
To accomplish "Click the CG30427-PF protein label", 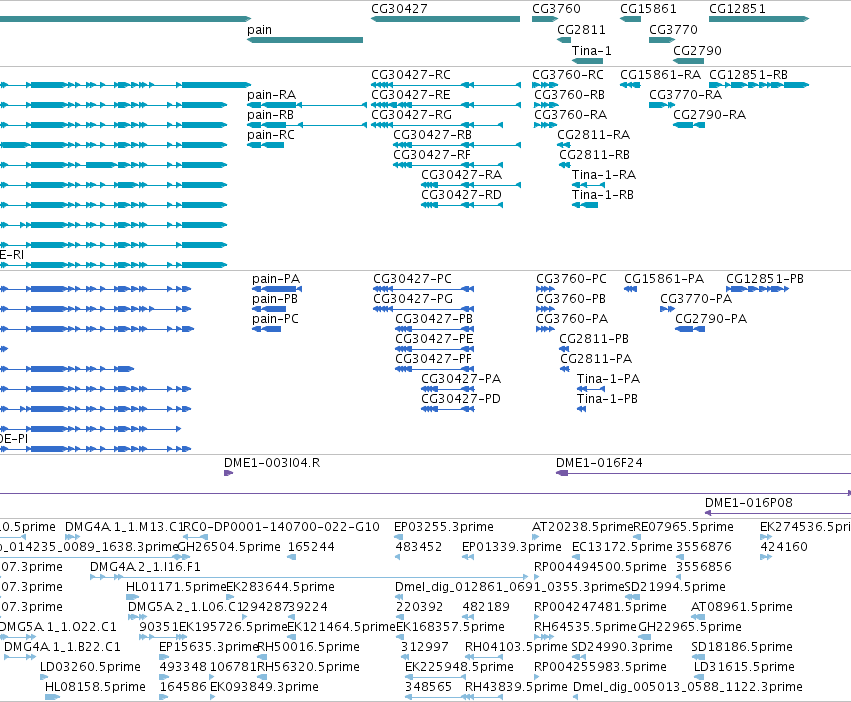I will coord(434,359).
